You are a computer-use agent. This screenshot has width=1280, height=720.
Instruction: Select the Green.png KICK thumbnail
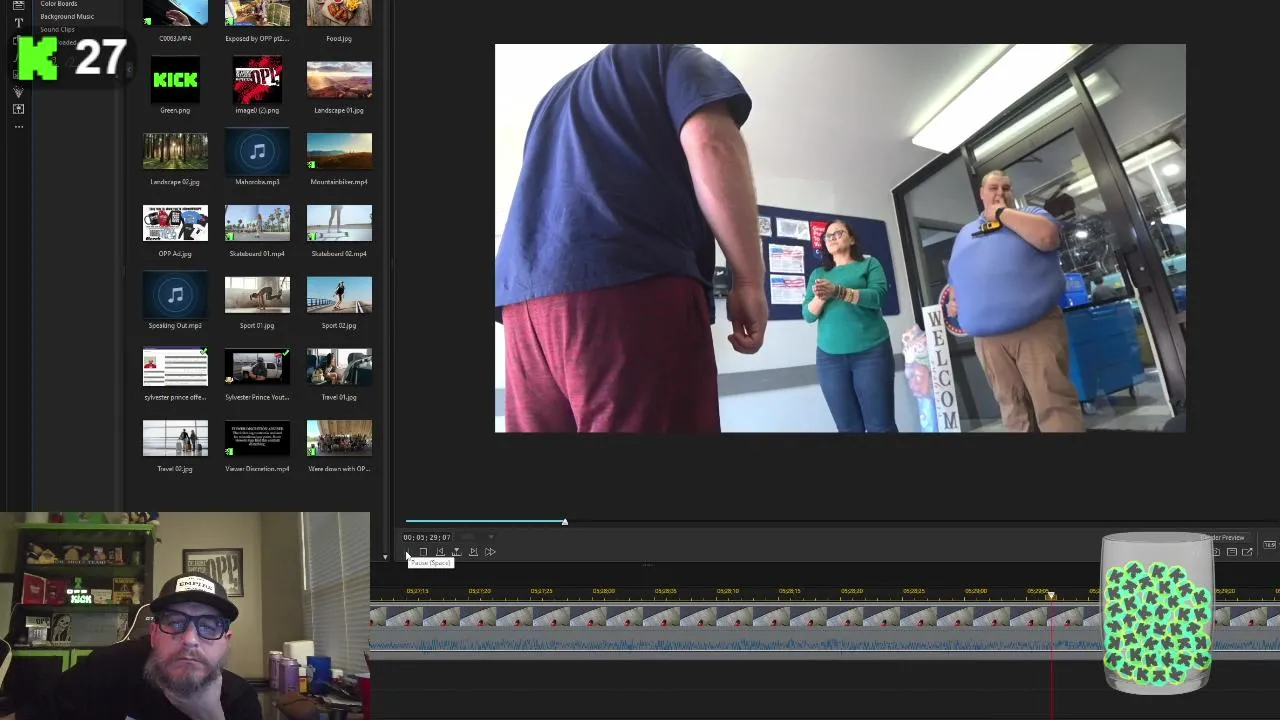click(175, 80)
